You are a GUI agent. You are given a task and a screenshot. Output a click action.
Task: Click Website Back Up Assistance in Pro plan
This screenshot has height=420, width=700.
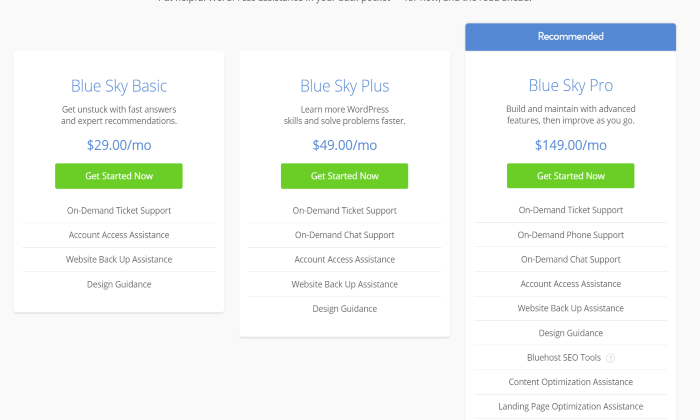coord(571,308)
